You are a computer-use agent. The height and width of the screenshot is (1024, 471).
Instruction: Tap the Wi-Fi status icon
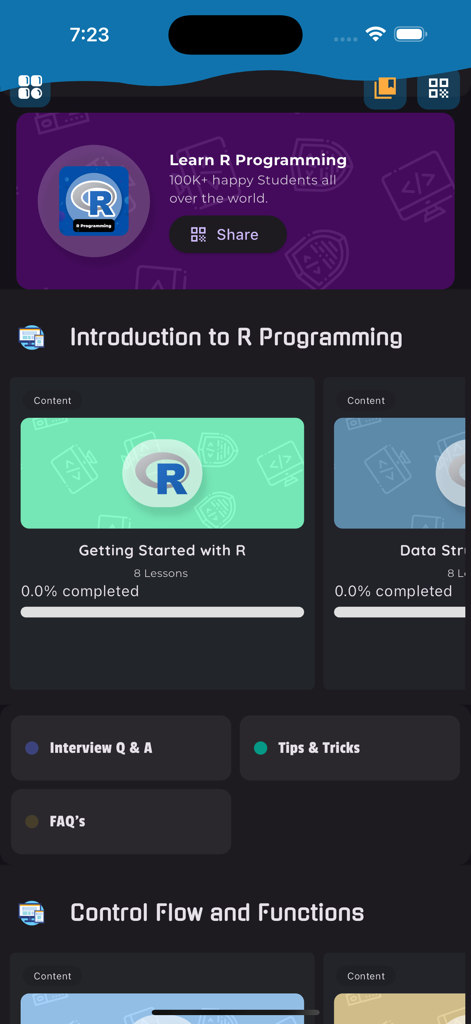376,34
